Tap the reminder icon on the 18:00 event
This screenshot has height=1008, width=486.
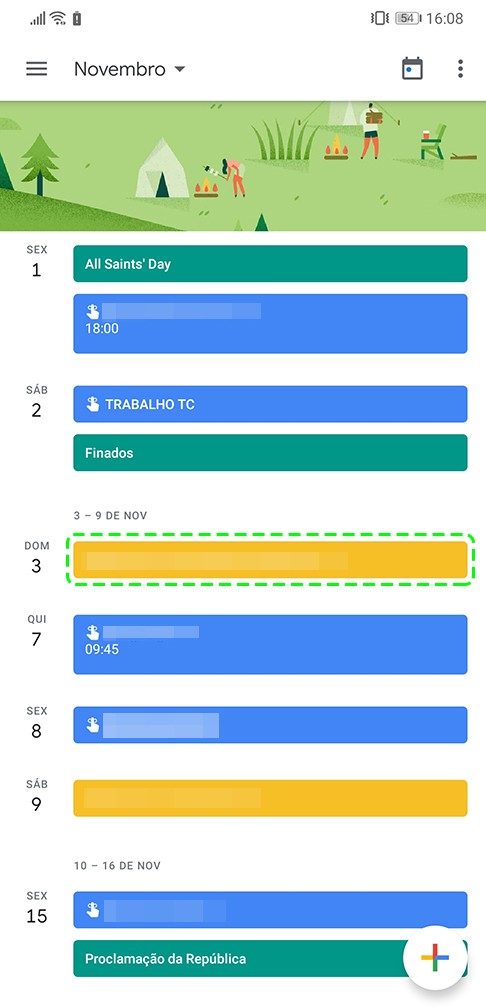pyautogui.click(x=93, y=311)
